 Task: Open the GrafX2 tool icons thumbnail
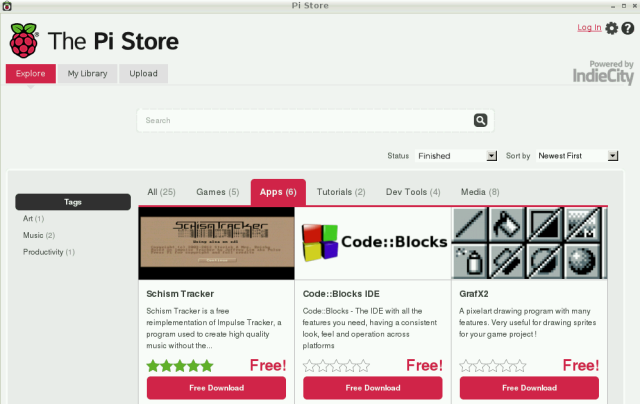(530, 243)
